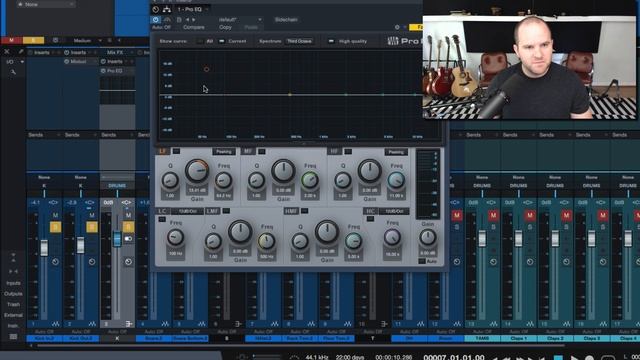This screenshot has height=360, width=640.
Task: Open HC slope dropdown
Action: click(x=394, y=211)
